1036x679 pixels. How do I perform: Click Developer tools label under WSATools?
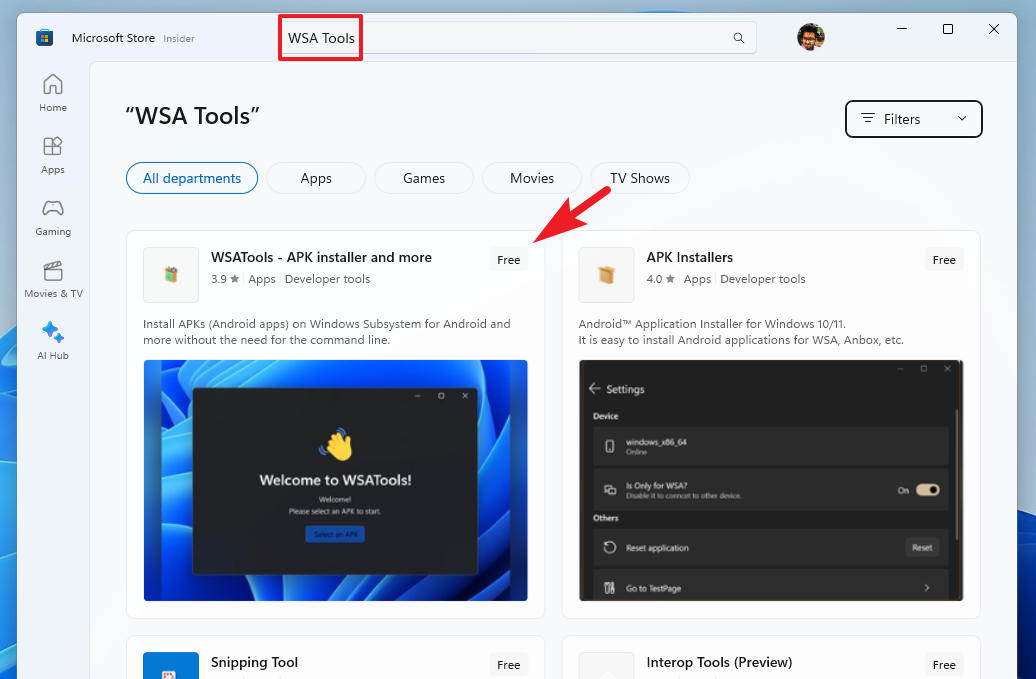click(327, 279)
